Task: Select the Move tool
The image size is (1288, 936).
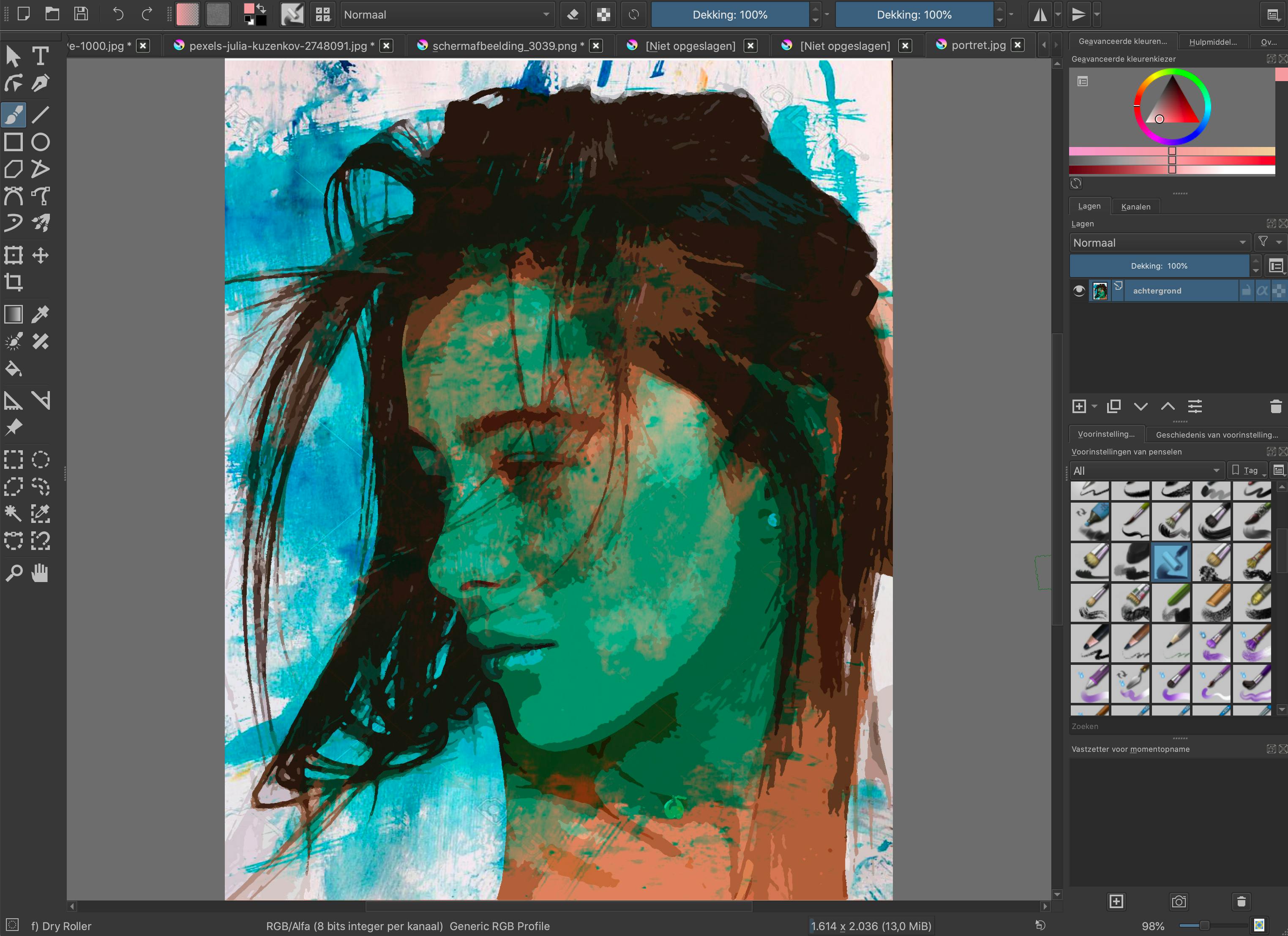Action: coord(40,256)
